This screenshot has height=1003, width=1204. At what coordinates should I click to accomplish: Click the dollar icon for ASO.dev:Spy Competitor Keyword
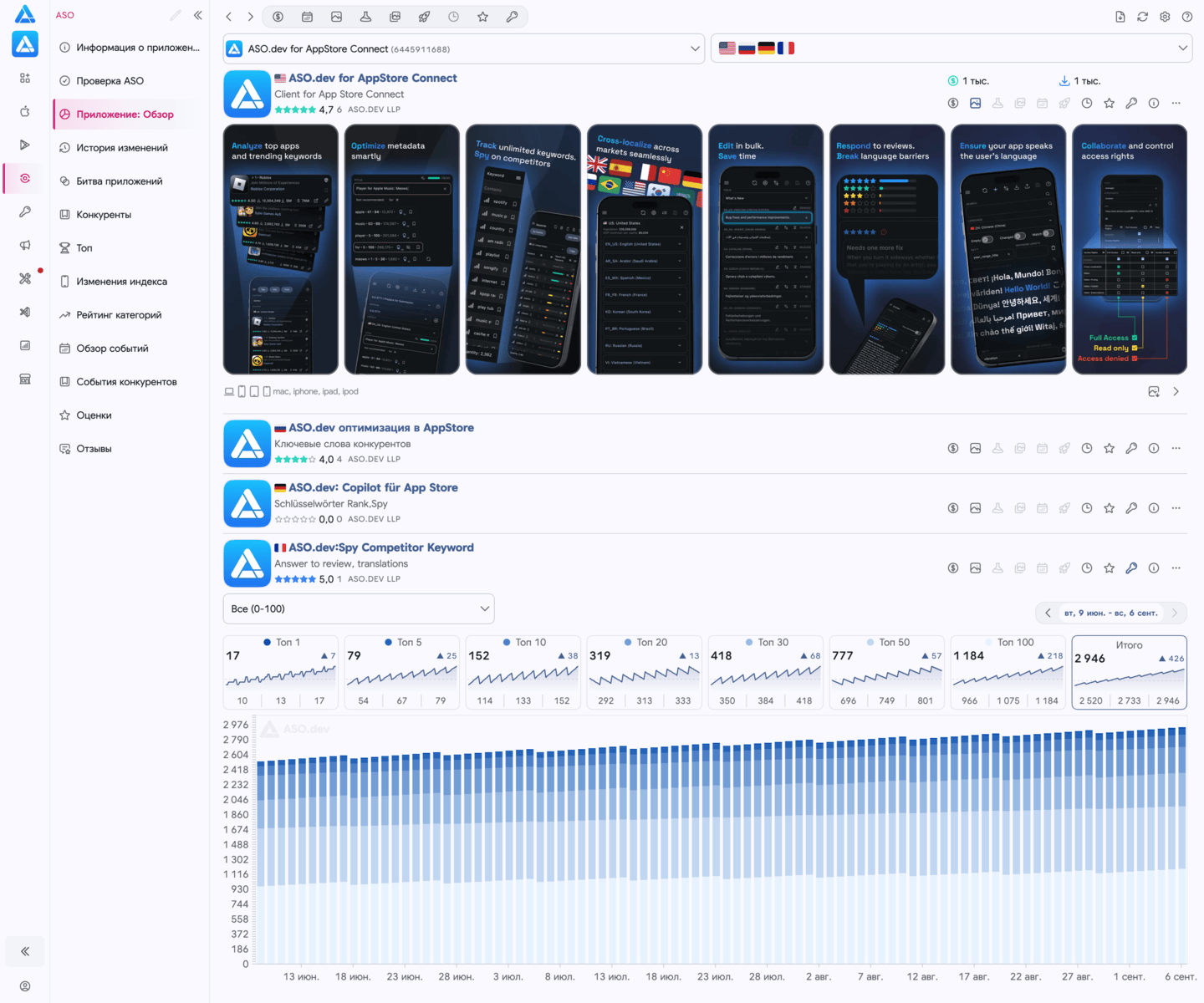(x=953, y=568)
